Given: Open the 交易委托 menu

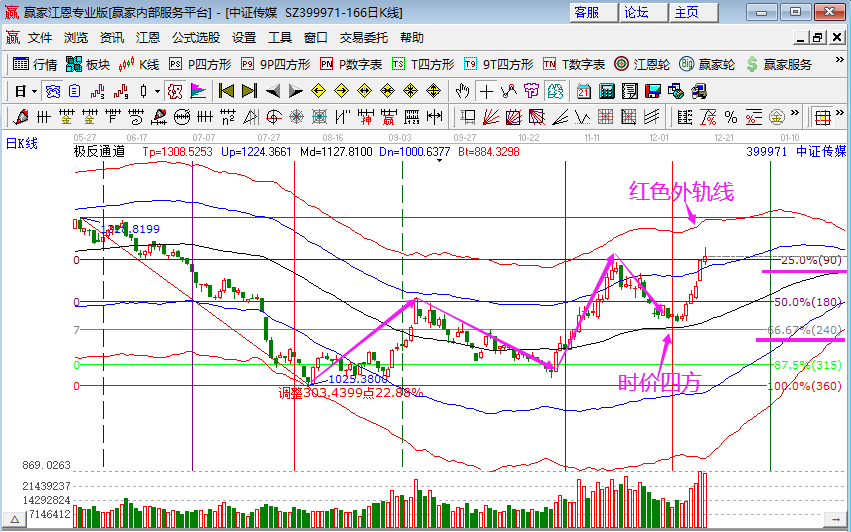Looking at the screenshot, I should [x=364, y=38].
